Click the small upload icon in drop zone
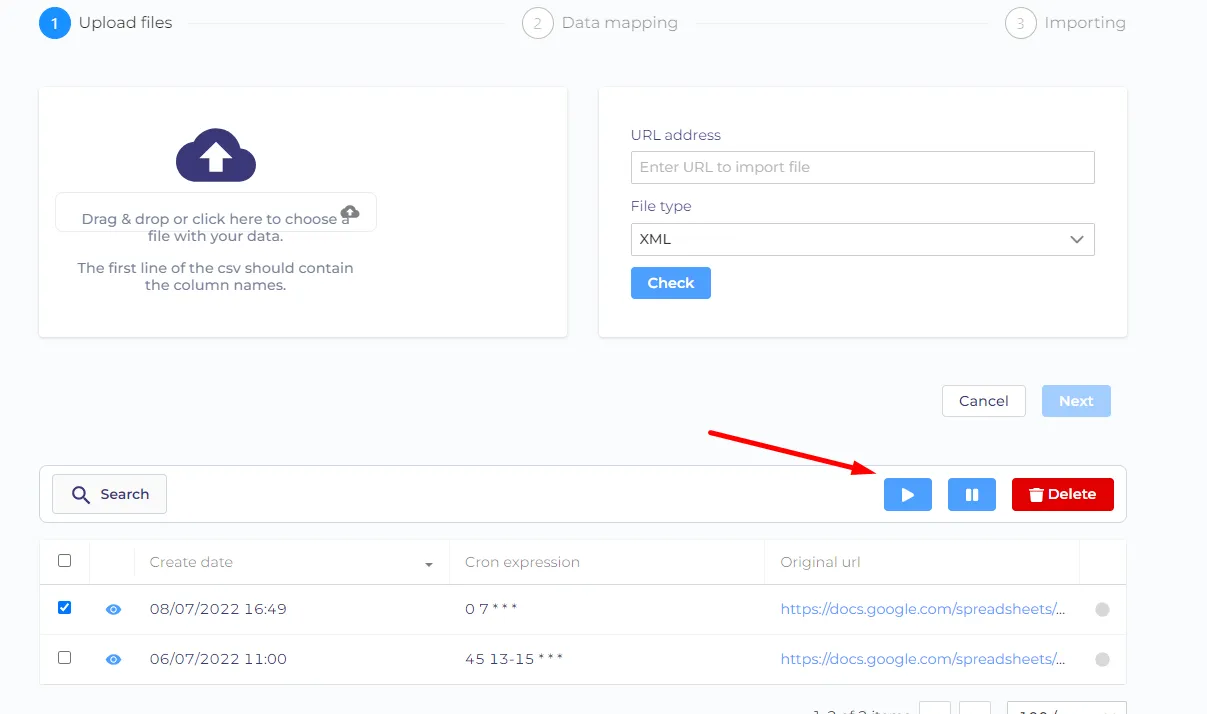The height and width of the screenshot is (714, 1207). (x=350, y=212)
